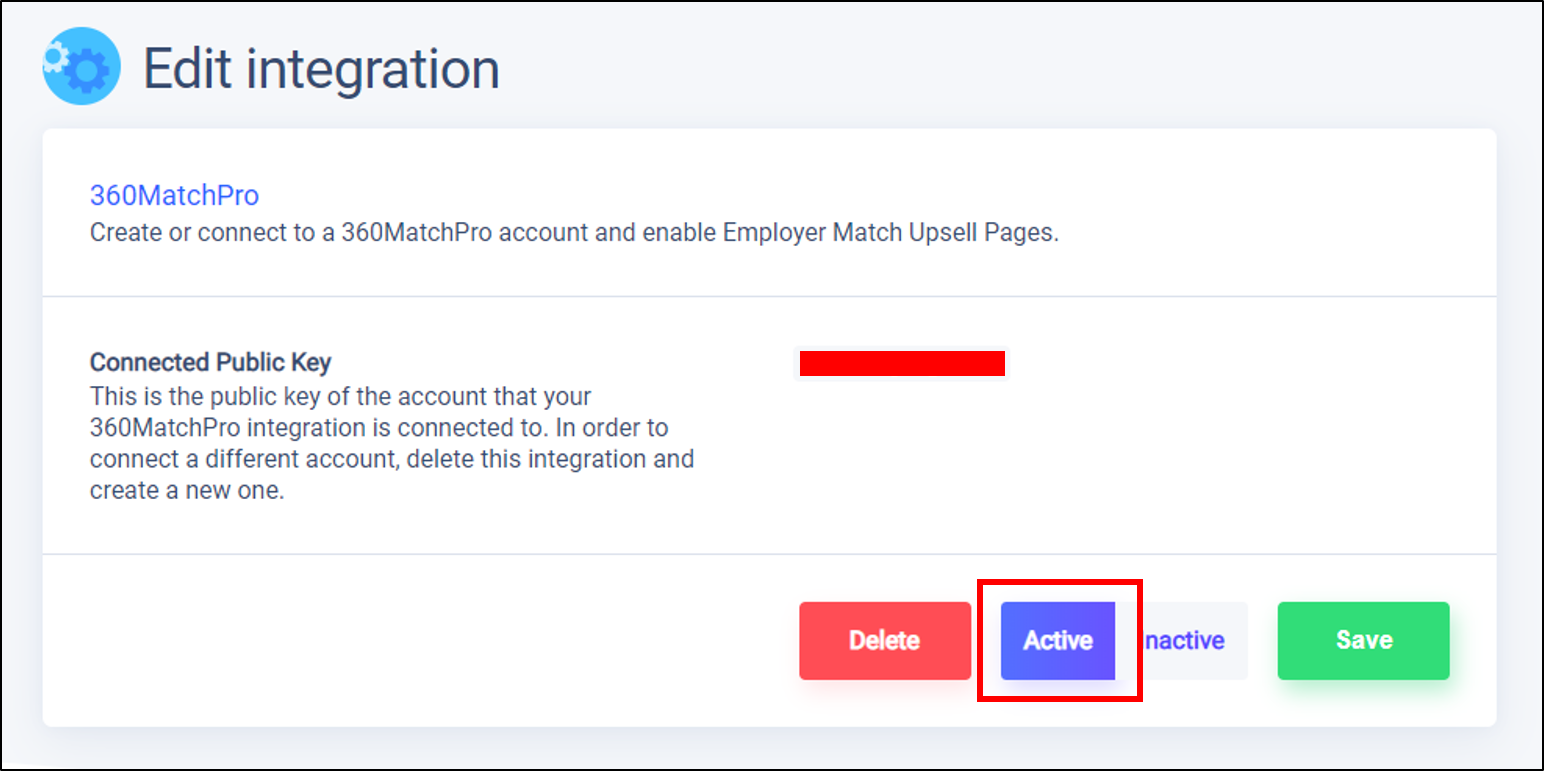
Task: Click the 'delete this integration and create a new one' sentence
Action: (x=392, y=475)
